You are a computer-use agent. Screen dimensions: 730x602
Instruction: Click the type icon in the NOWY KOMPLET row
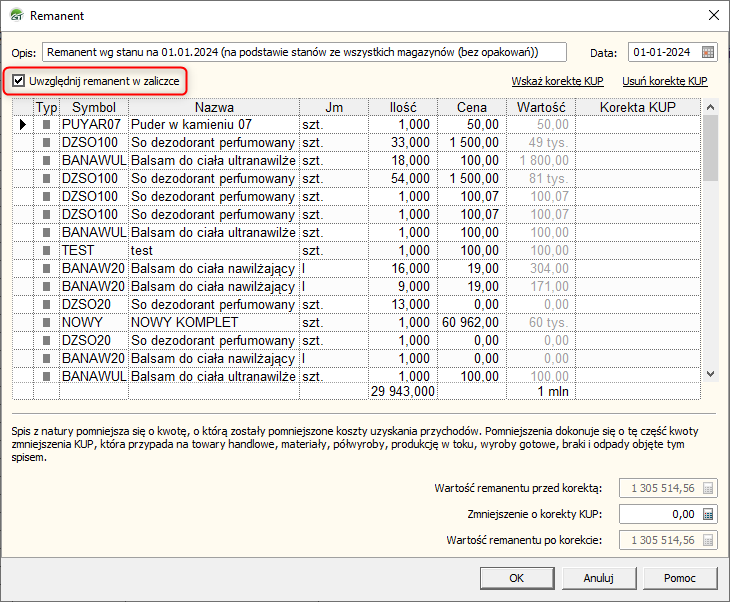[47, 322]
